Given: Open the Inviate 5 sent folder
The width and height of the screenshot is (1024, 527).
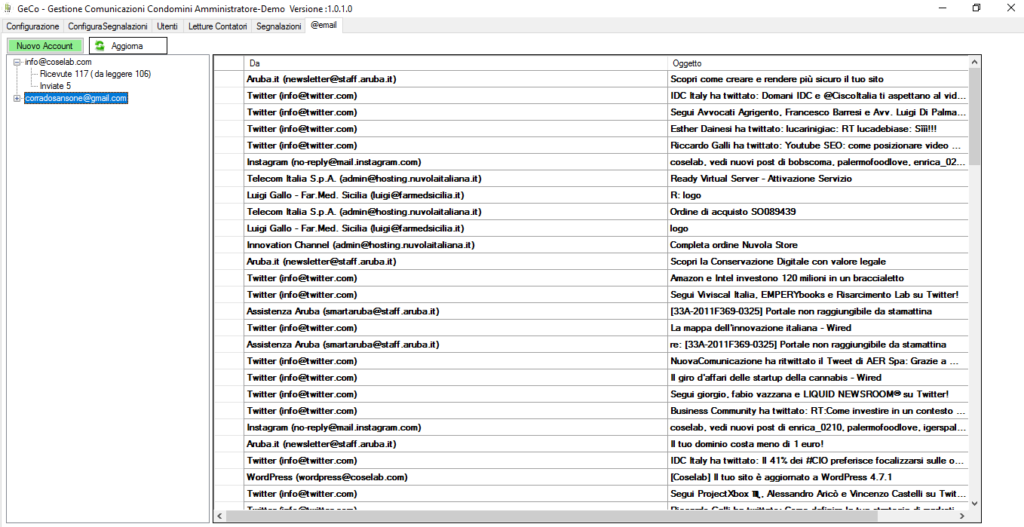Looking at the screenshot, I should tap(56, 86).
